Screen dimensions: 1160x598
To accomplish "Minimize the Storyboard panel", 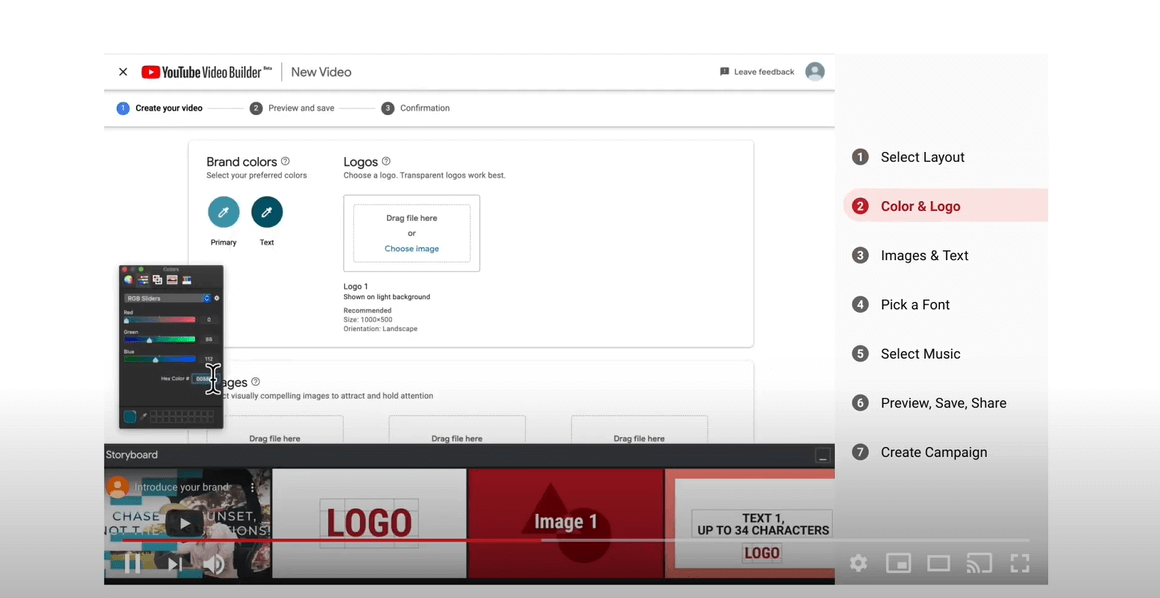I will 822,456.
